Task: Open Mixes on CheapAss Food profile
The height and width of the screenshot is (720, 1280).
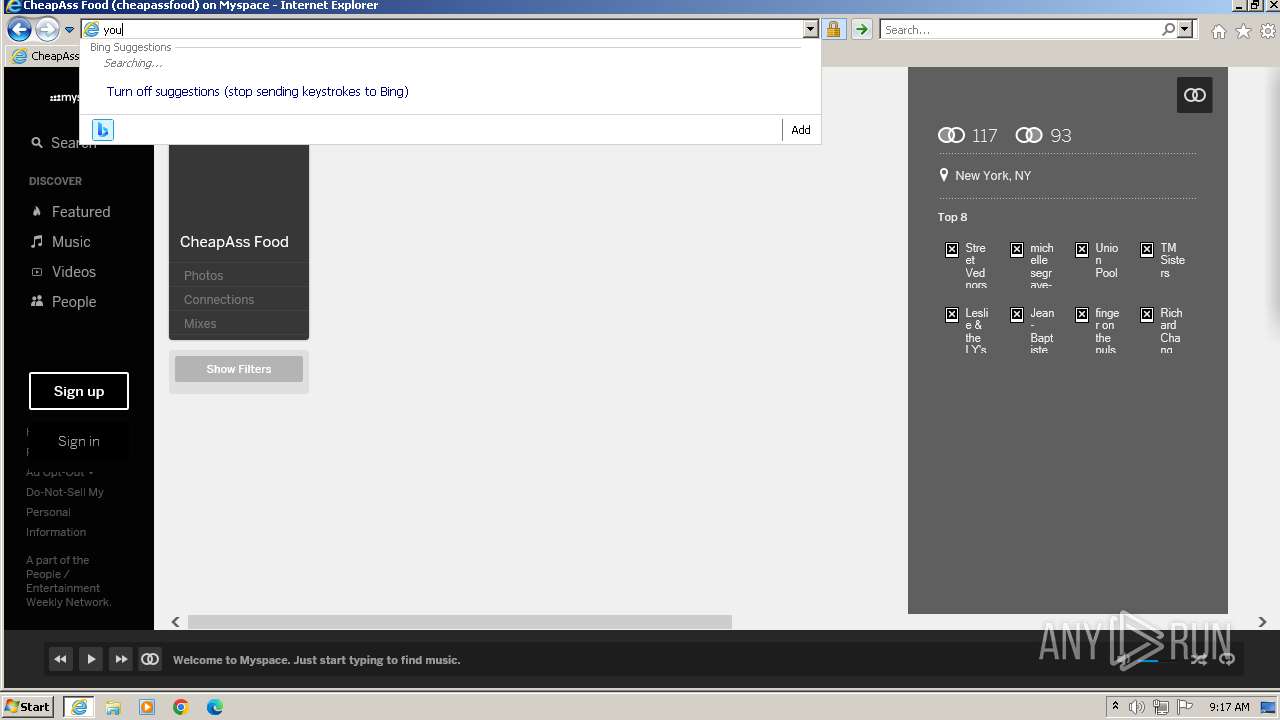Action: pos(200,324)
